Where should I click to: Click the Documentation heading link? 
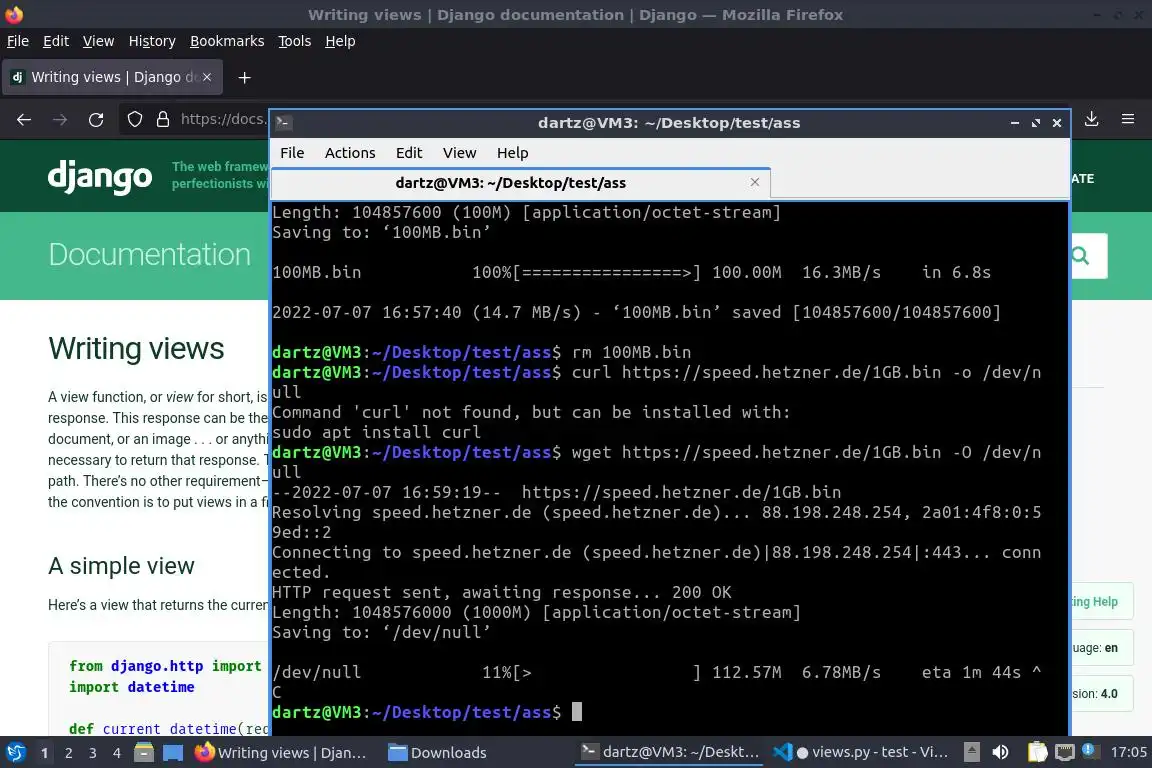click(150, 254)
